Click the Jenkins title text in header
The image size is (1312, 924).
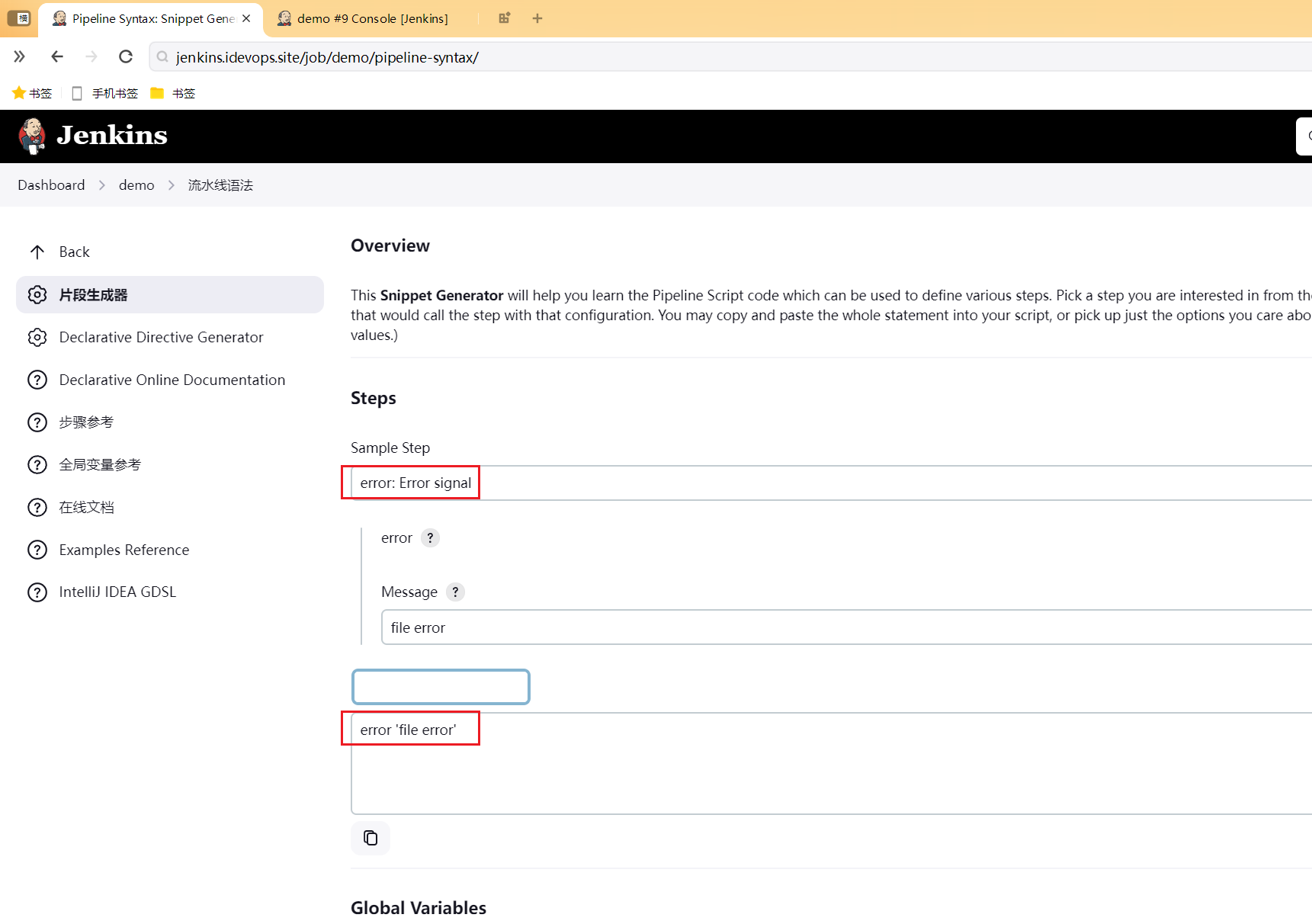pyautogui.click(x=112, y=135)
